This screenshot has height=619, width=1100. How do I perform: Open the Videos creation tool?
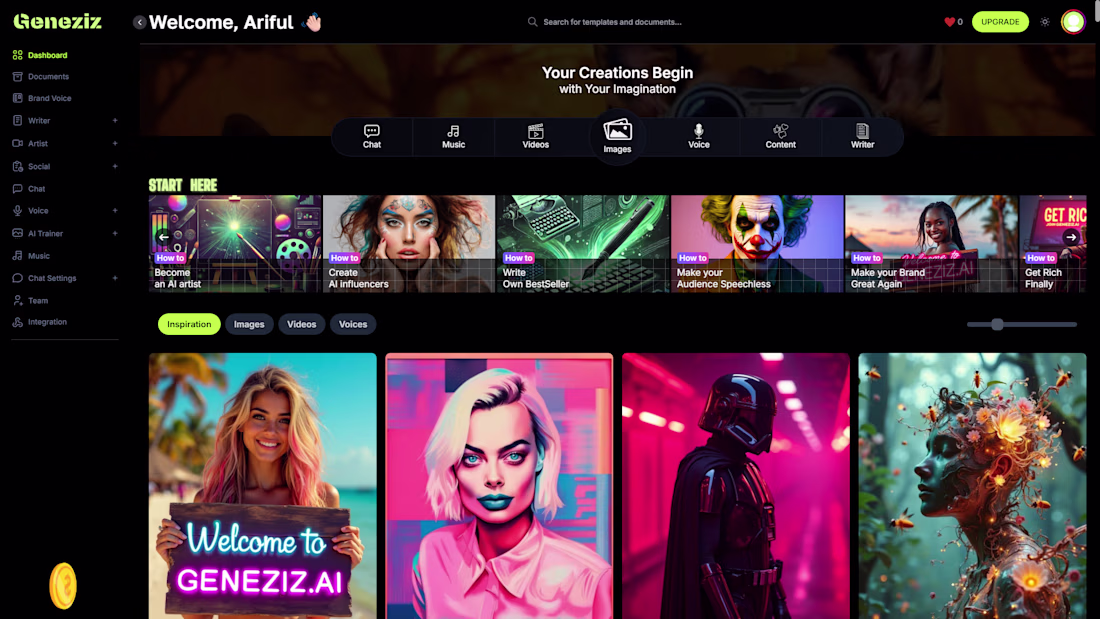coord(535,137)
